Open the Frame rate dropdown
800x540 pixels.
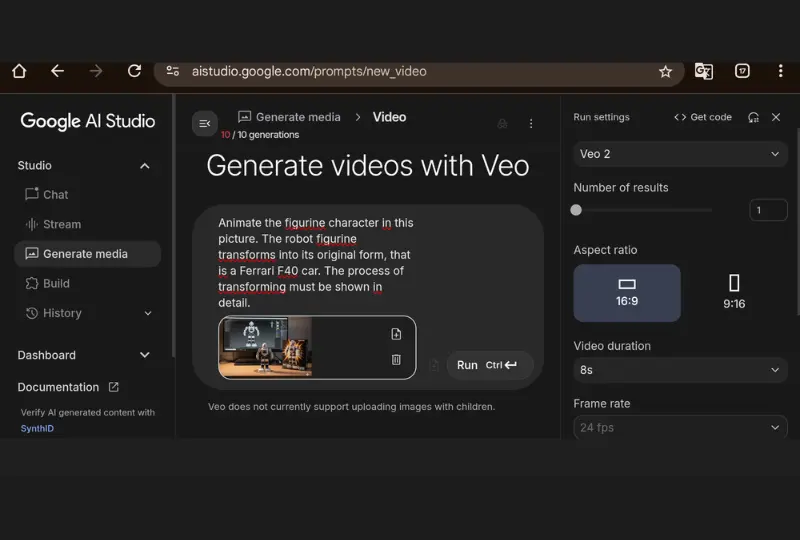[x=680, y=427]
